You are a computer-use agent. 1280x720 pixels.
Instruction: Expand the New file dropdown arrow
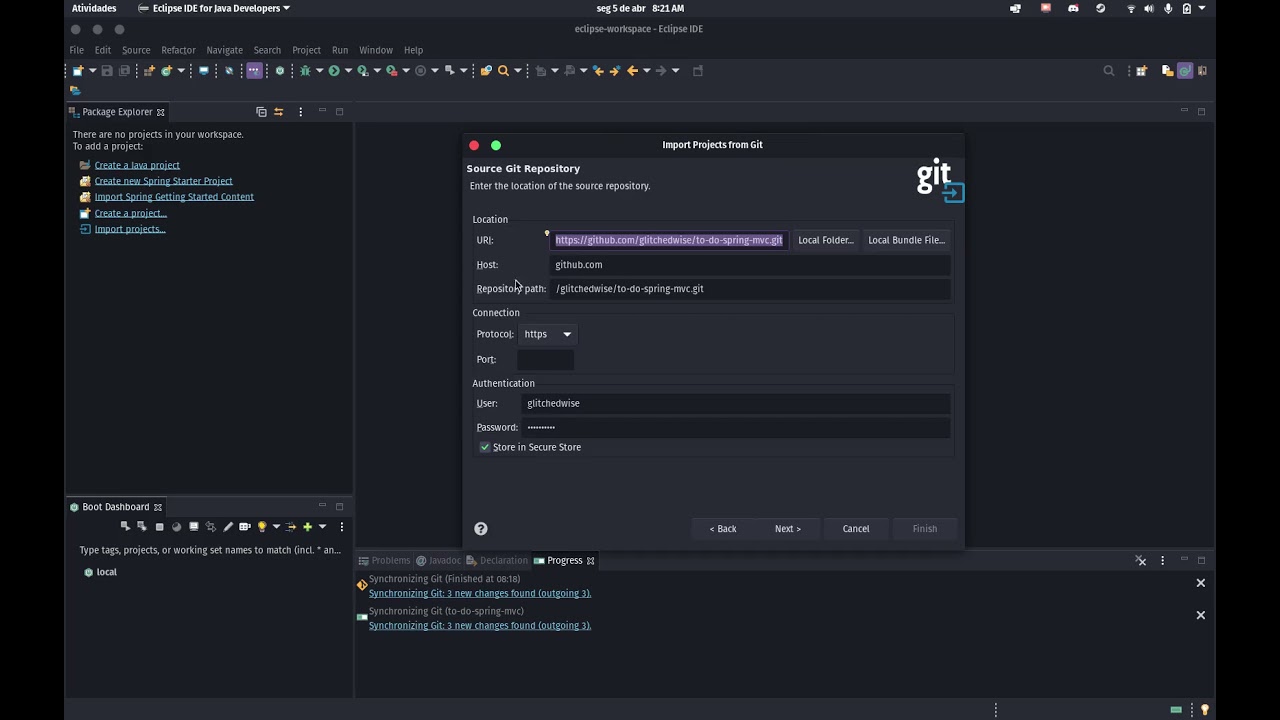[92, 70]
